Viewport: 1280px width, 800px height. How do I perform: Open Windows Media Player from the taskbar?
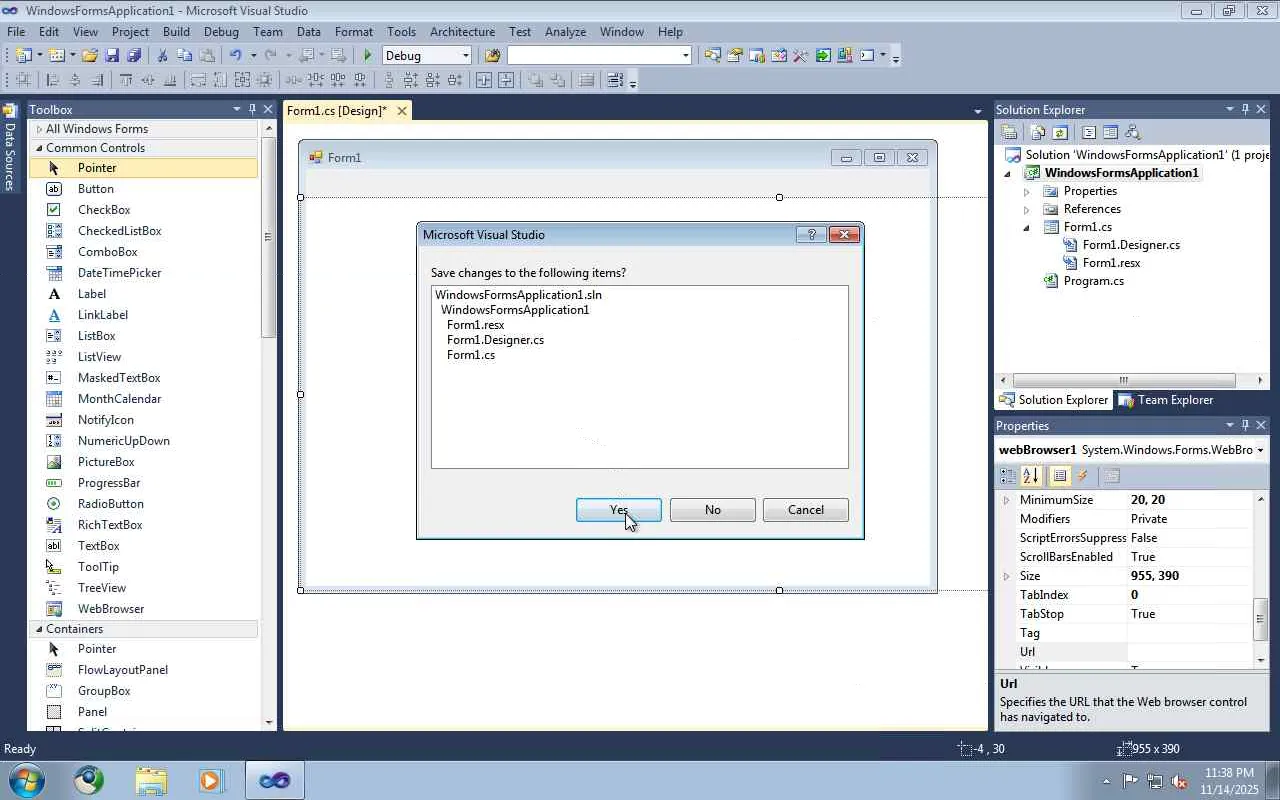[x=211, y=780]
